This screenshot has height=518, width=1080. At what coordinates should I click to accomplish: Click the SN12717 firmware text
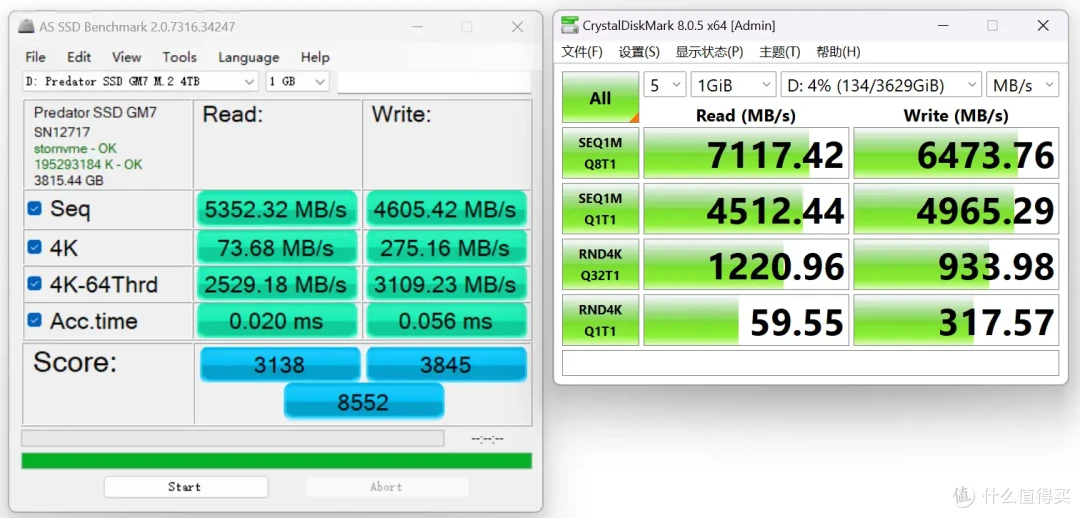click(62, 132)
